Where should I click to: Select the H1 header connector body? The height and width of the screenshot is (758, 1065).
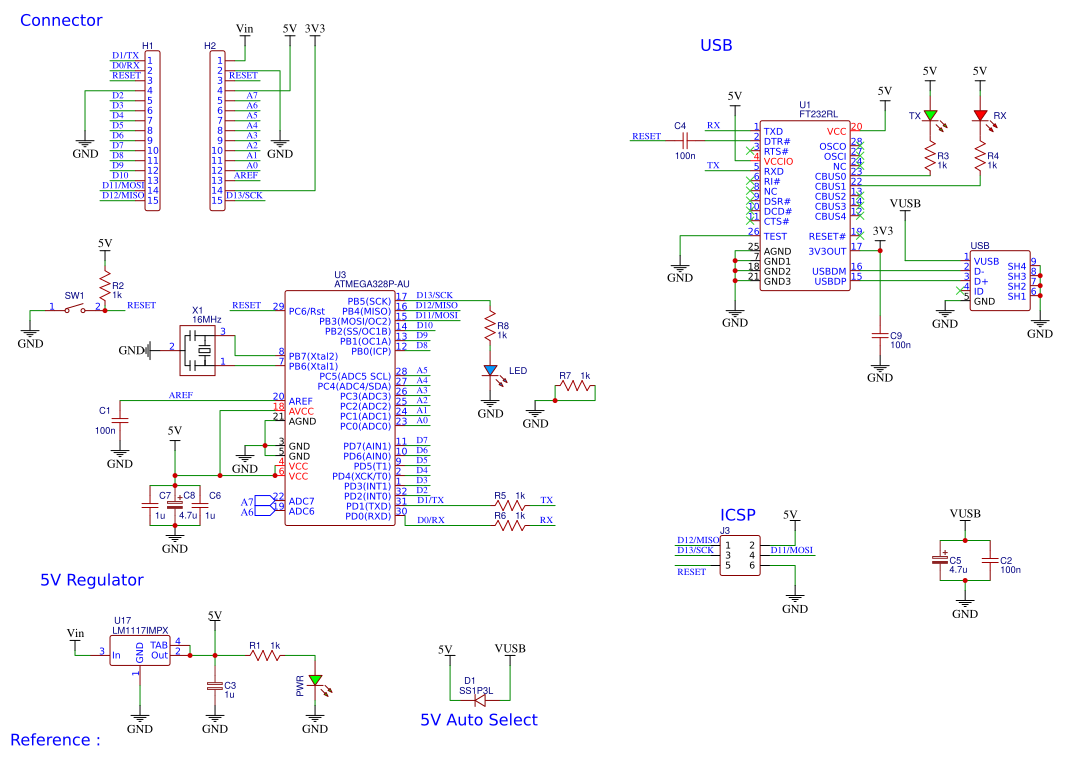(152, 130)
